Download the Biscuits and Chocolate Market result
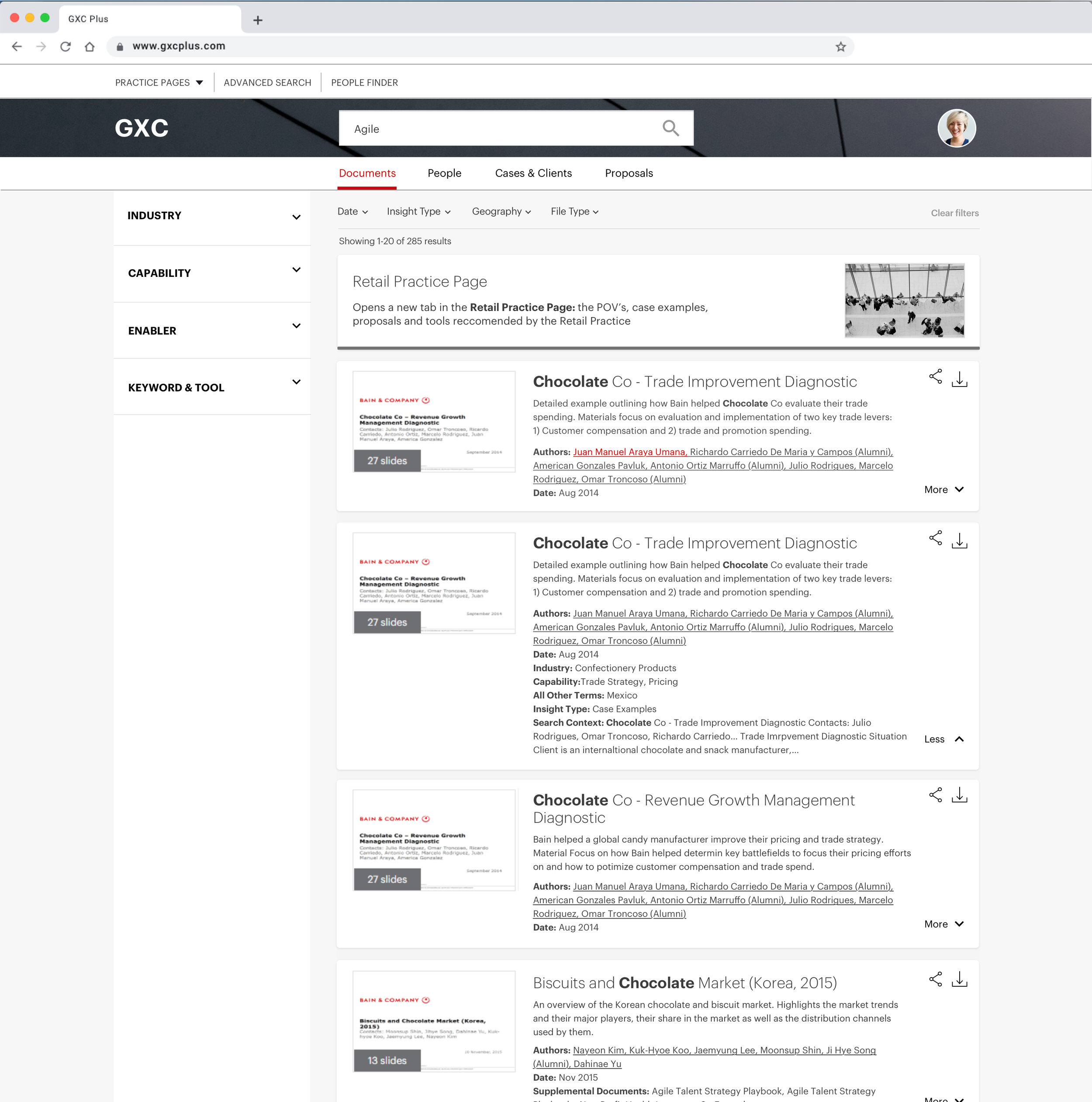This screenshot has width=1092, height=1102. (960, 979)
